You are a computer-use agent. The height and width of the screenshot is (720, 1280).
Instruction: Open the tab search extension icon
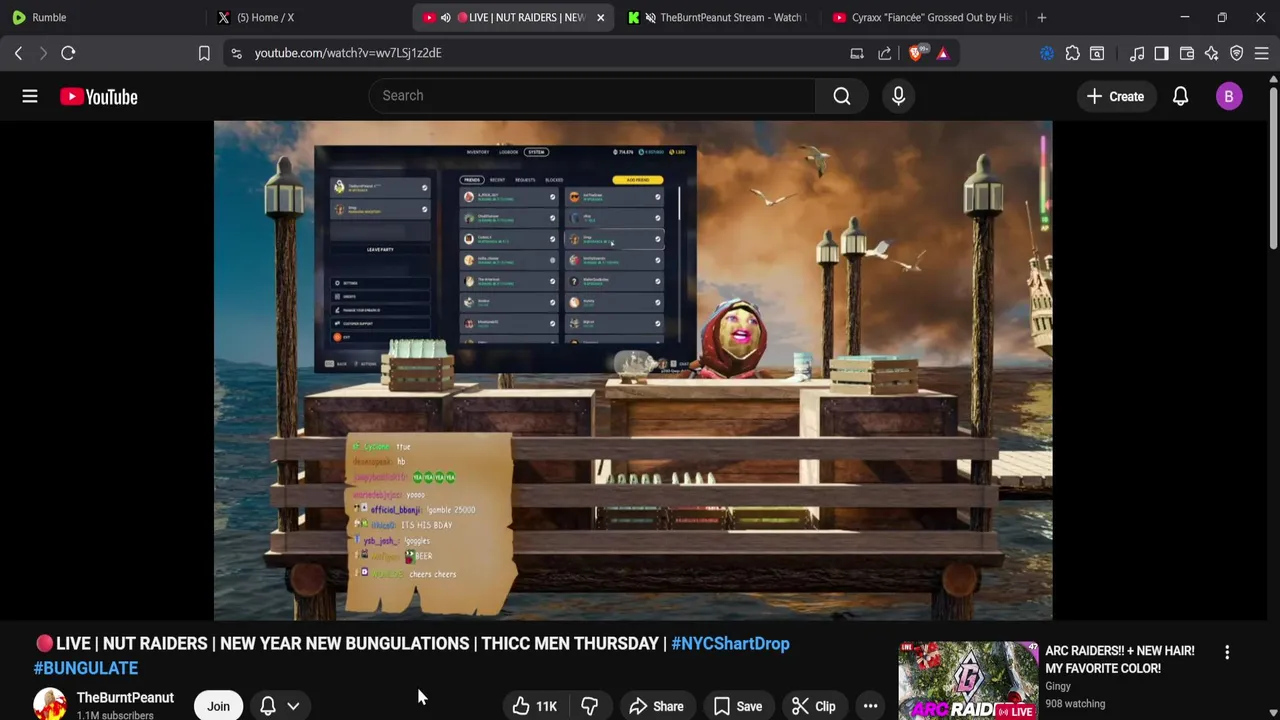tap(1097, 53)
